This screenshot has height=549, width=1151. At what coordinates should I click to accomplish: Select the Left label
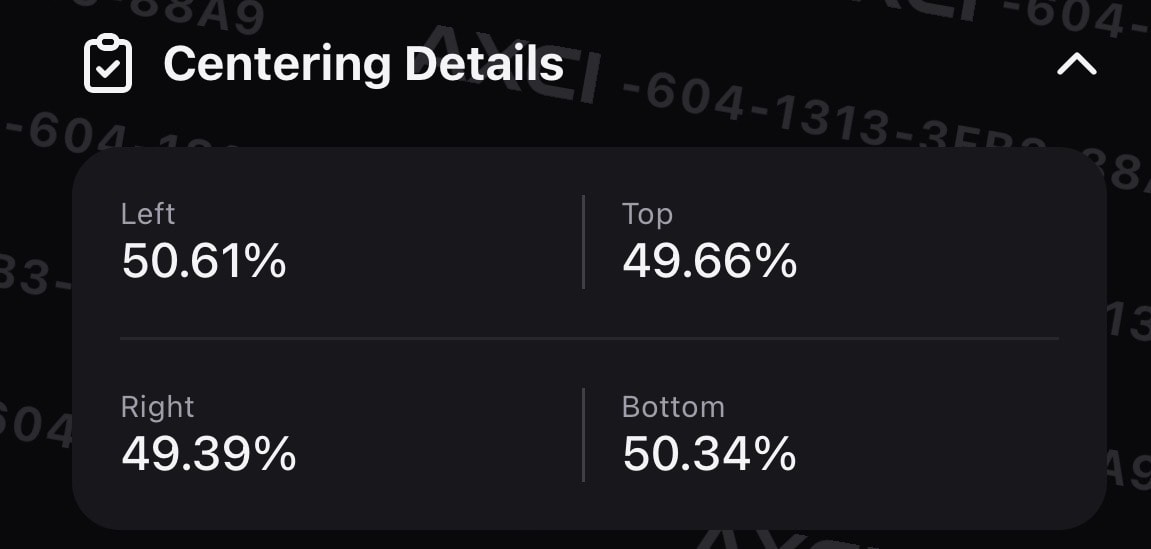[x=148, y=214]
